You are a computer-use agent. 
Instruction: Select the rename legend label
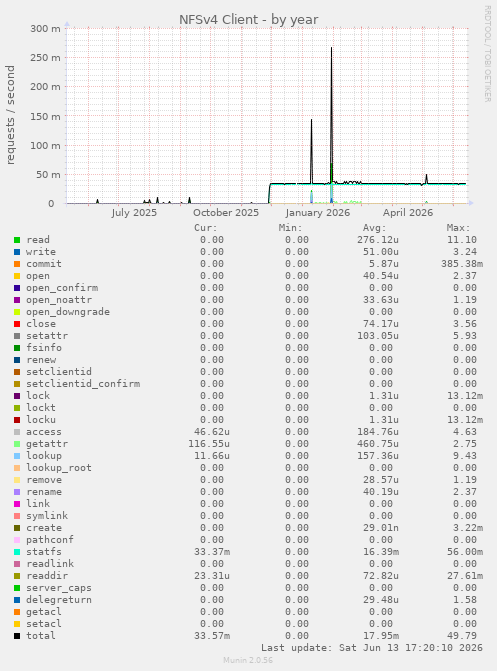click(44, 492)
